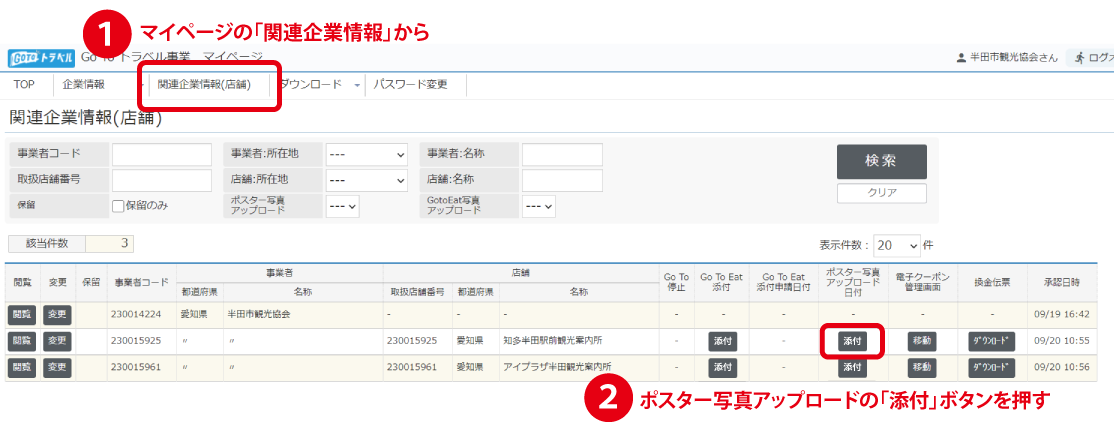Click 変更 button for 230015961 row

[x=57, y=367]
